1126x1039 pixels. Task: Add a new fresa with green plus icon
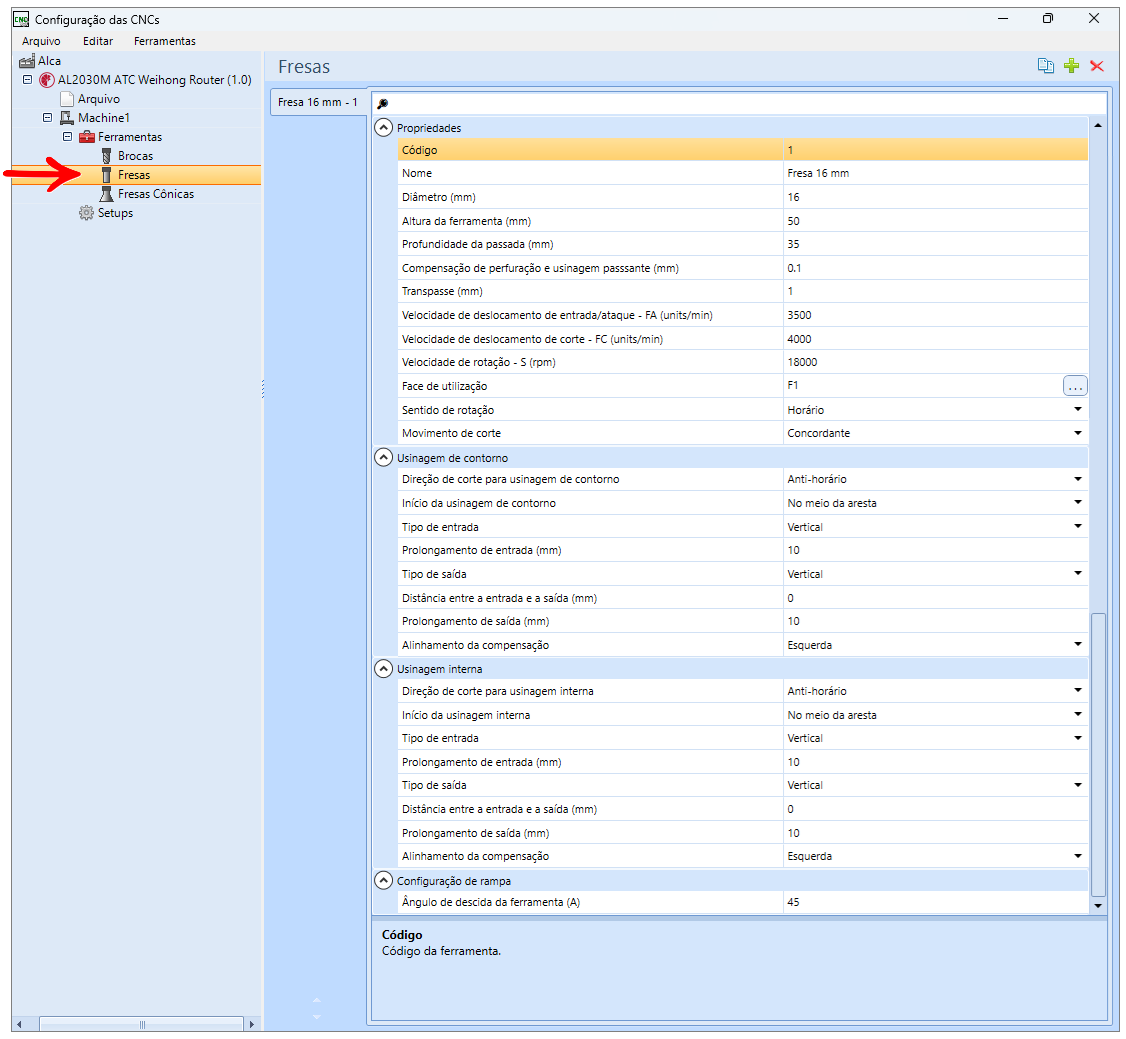pyautogui.click(x=1071, y=66)
